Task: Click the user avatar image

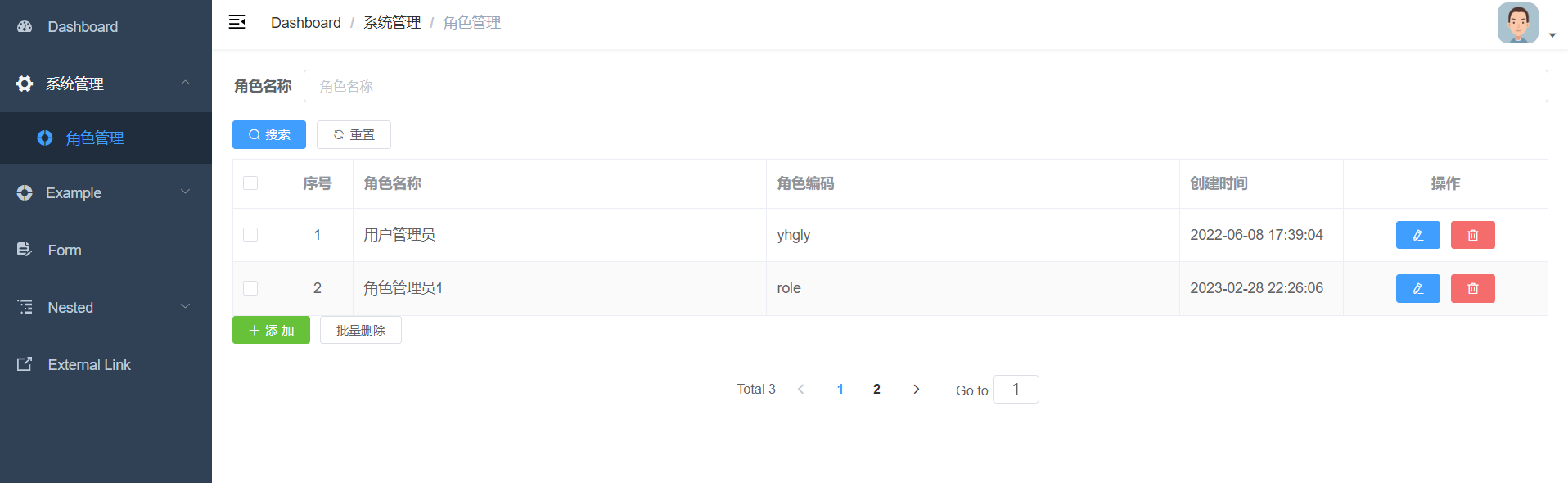Action: pyautogui.click(x=1517, y=23)
